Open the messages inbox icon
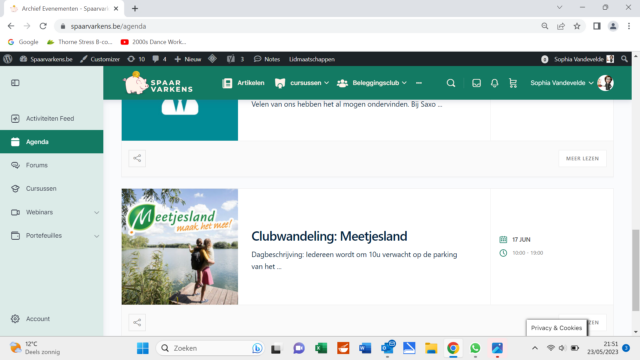This screenshot has height=360, width=640. point(476,83)
